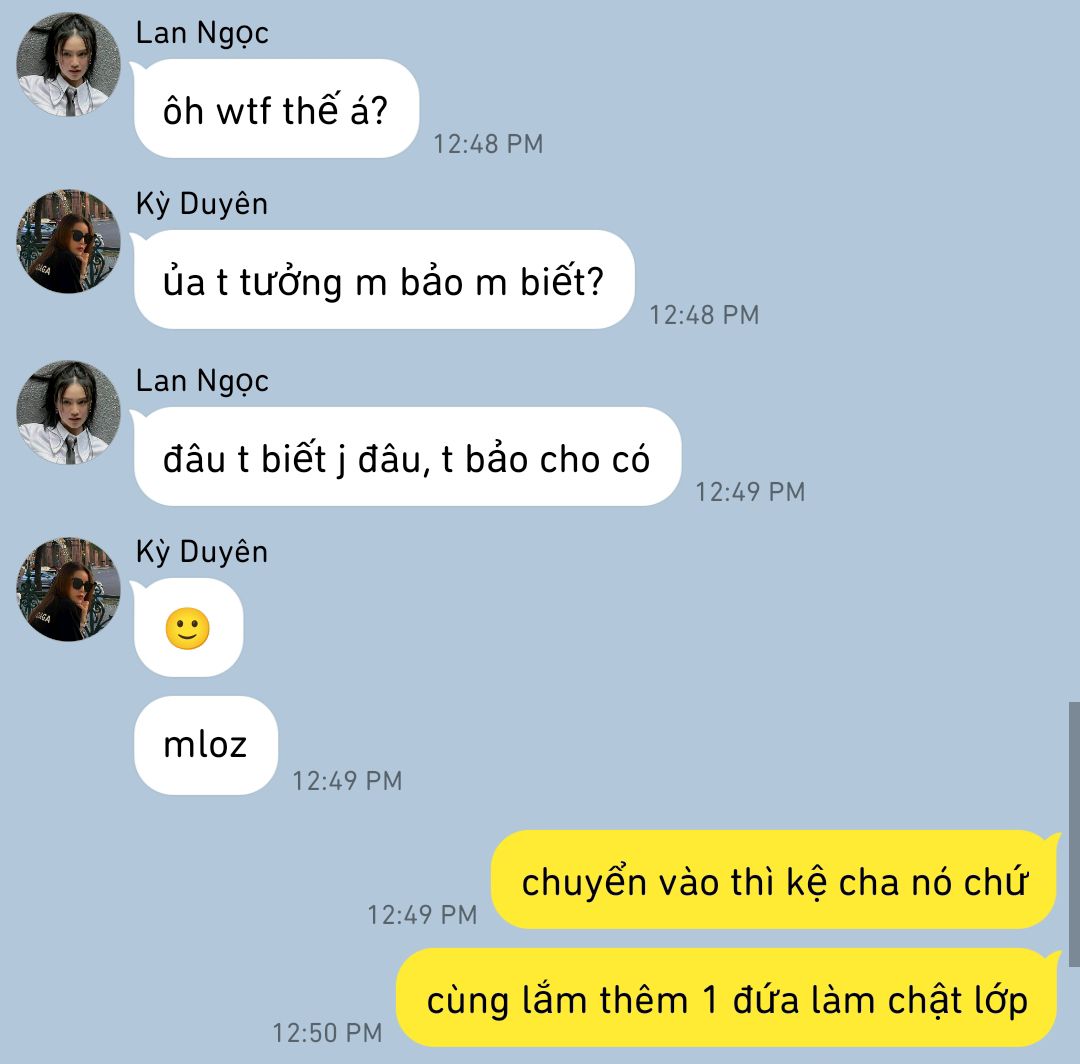Click the Kỳ Duyên name above 'ủa t tưởng' message
Viewport: 1080px width, 1064px height.
[202, 204]
